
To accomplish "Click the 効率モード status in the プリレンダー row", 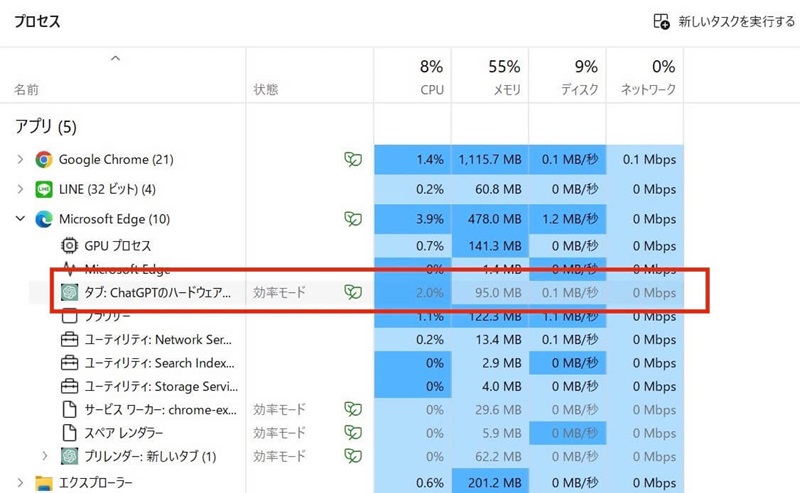I will [280, 456].
